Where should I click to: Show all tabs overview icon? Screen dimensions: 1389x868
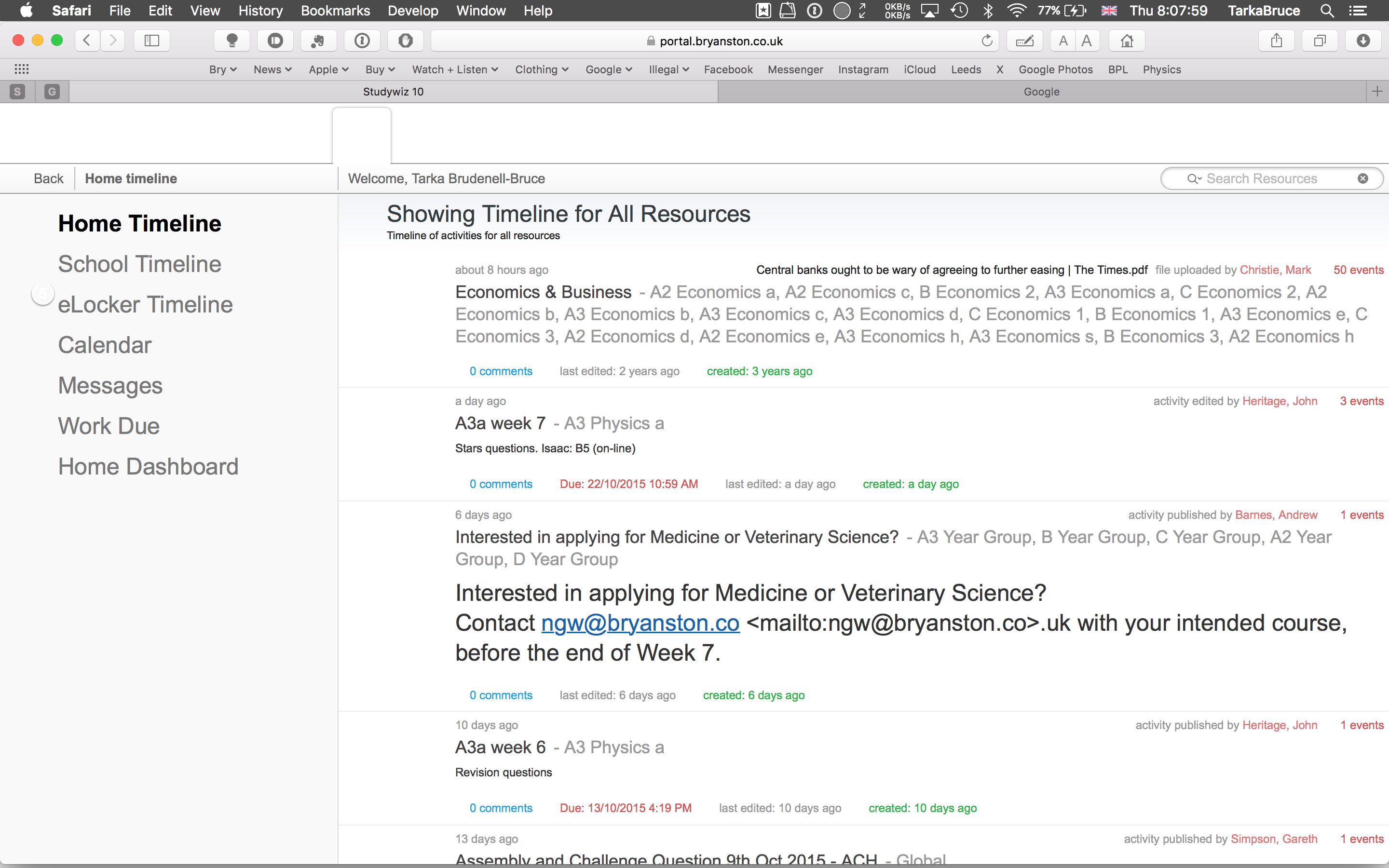[1320, 41]
